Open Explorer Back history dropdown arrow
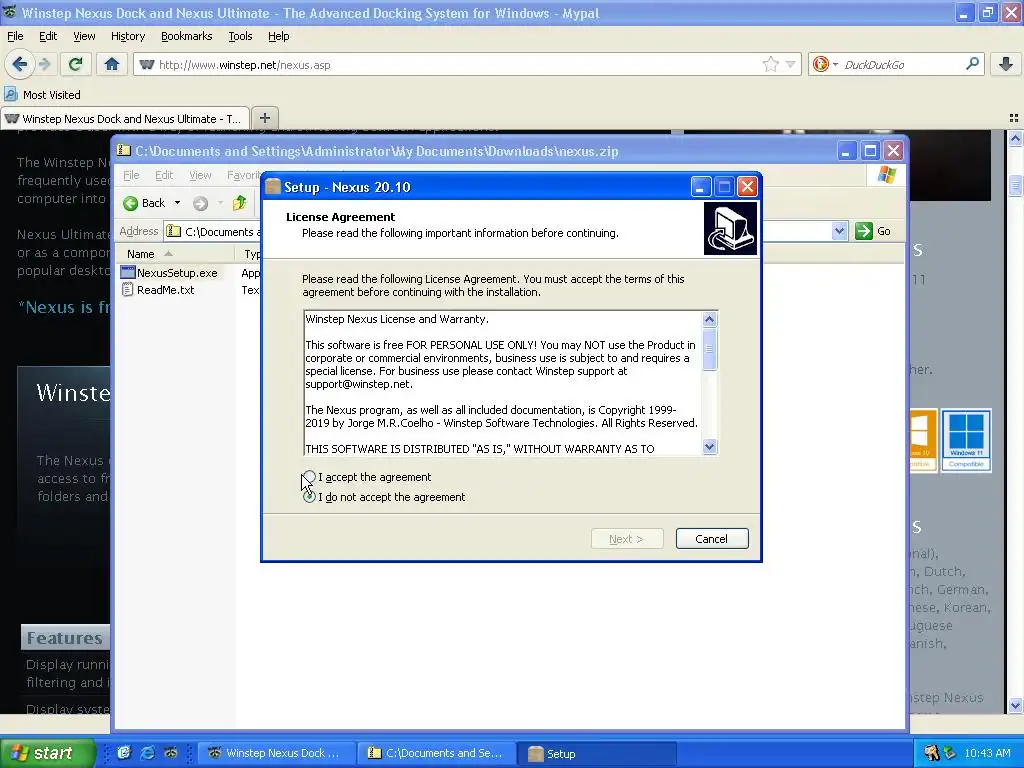Viewport: 1024px width, 768px height. (177, 203)
